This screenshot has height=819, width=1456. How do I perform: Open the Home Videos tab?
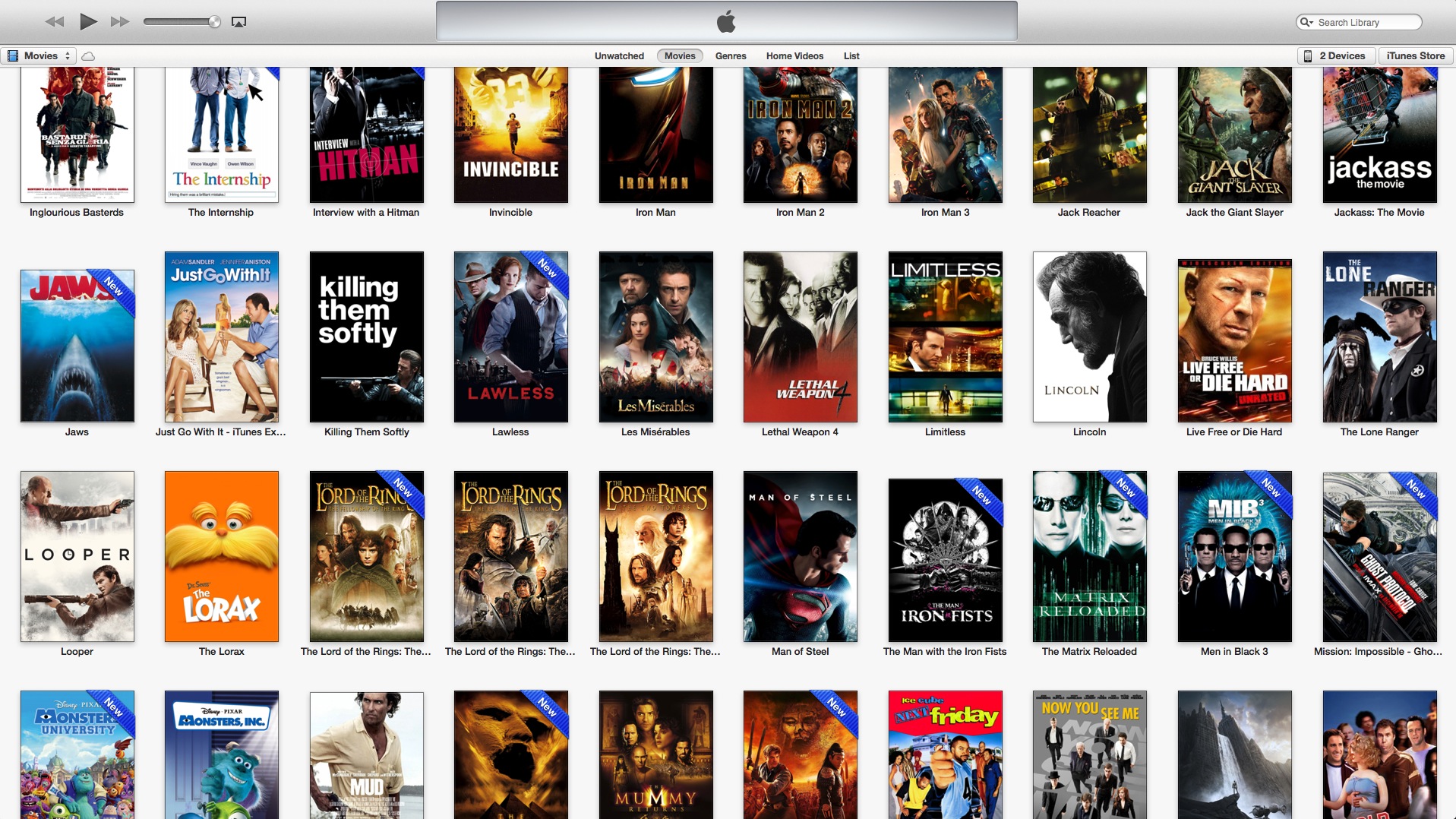[794, 55]
